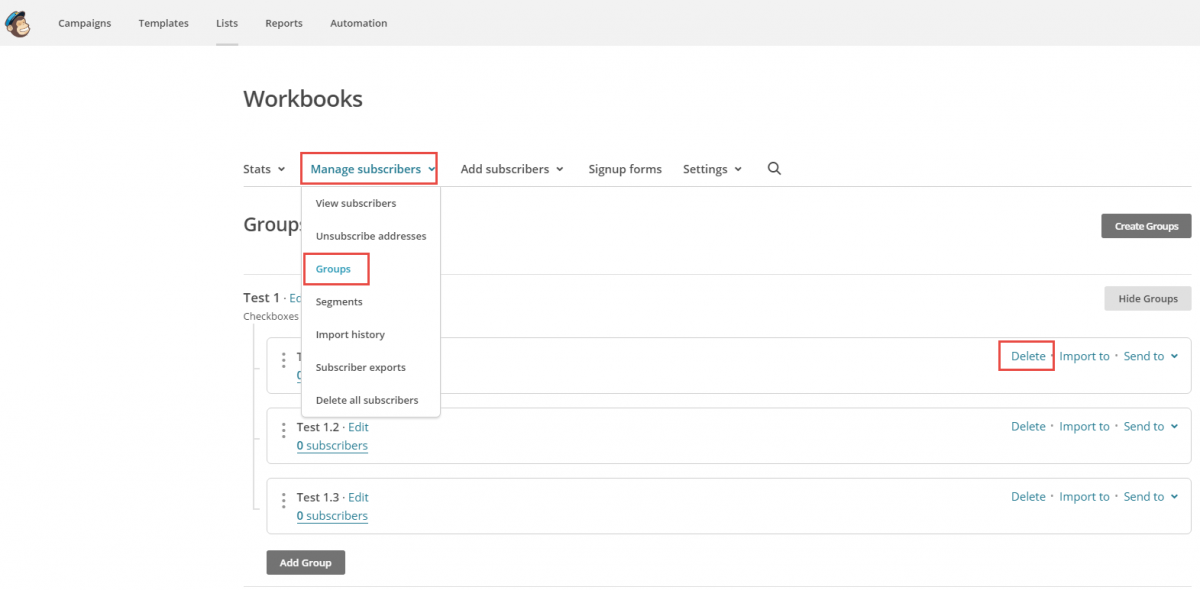Select Delete all subscribers option
1200x590 pixels.
tap(367, 401)
